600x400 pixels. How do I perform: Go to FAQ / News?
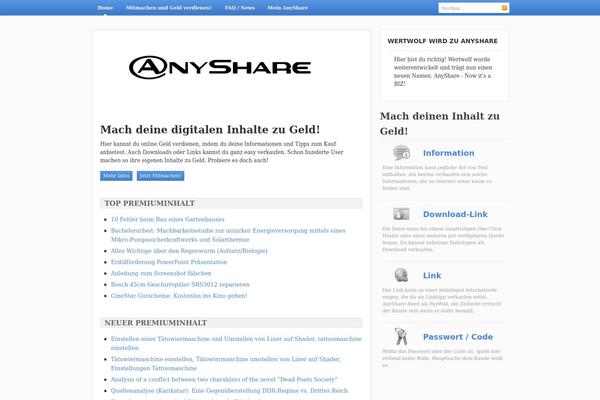pyautogui.click(x=240, y=8)
